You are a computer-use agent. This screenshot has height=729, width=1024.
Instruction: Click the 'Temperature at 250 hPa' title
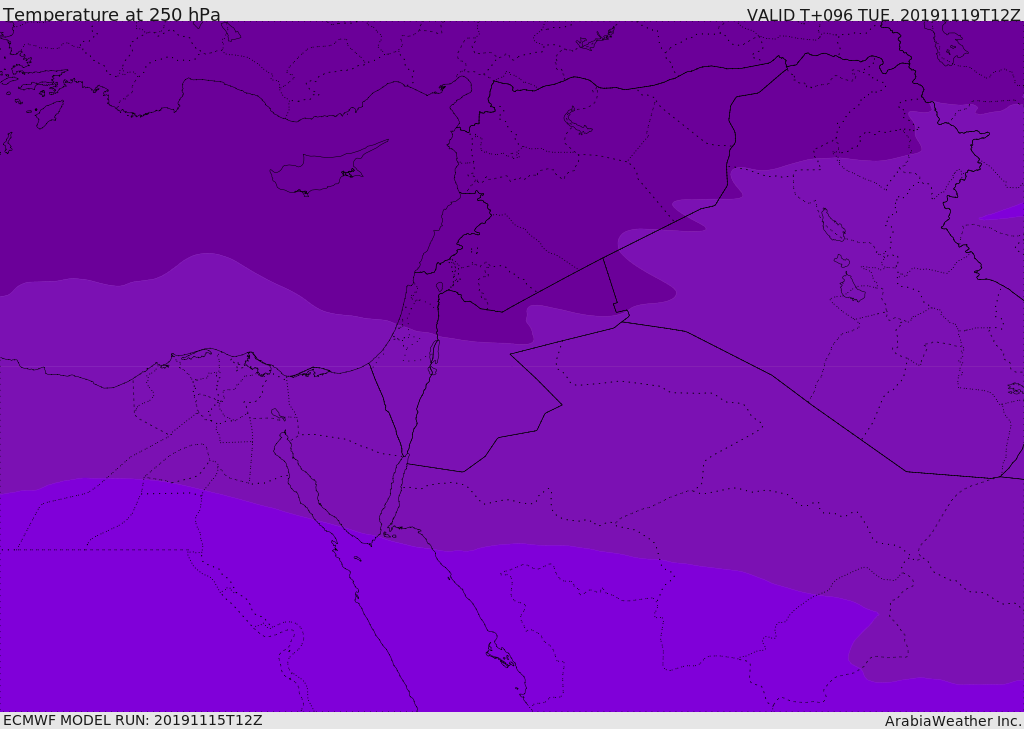[112, 14]
